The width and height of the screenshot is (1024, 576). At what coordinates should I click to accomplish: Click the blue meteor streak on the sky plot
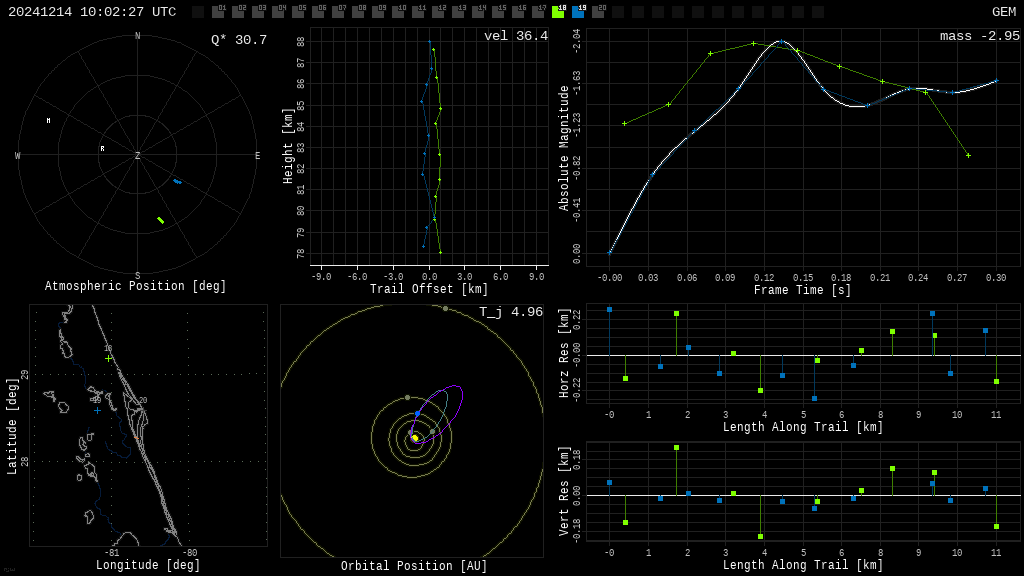click(177, 181)
